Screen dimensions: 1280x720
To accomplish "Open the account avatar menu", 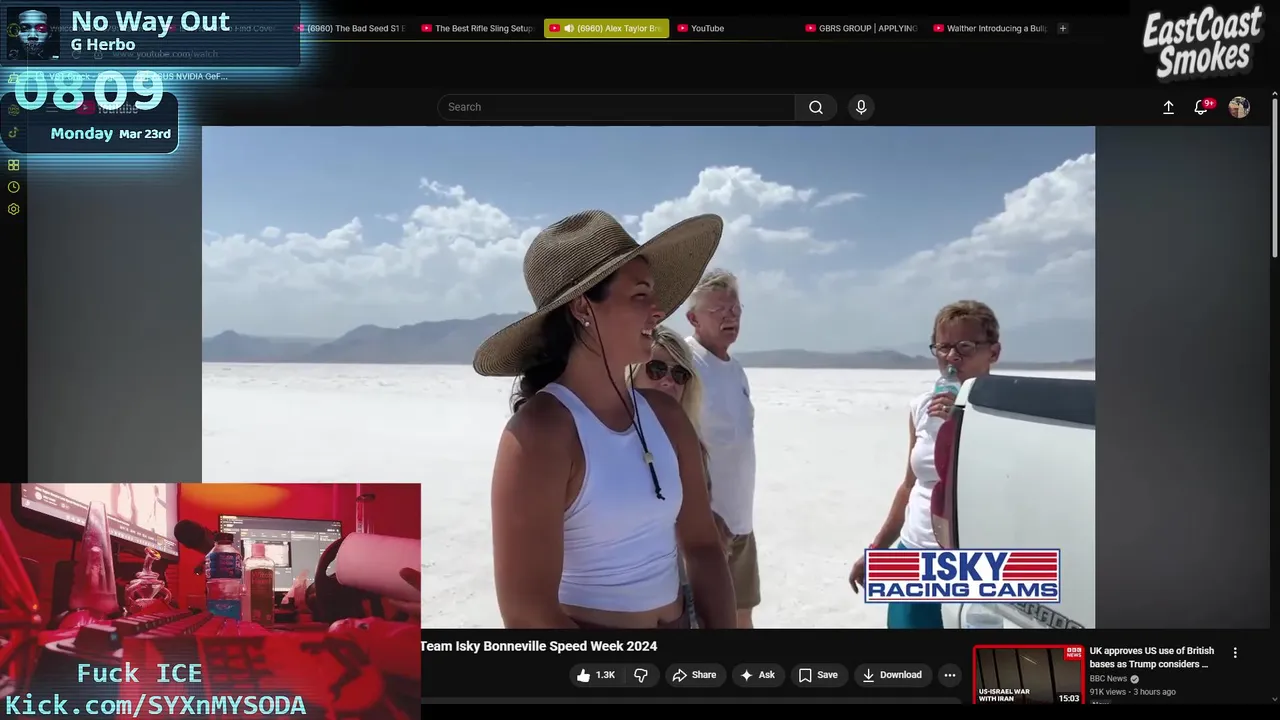I will (1239, 107).
